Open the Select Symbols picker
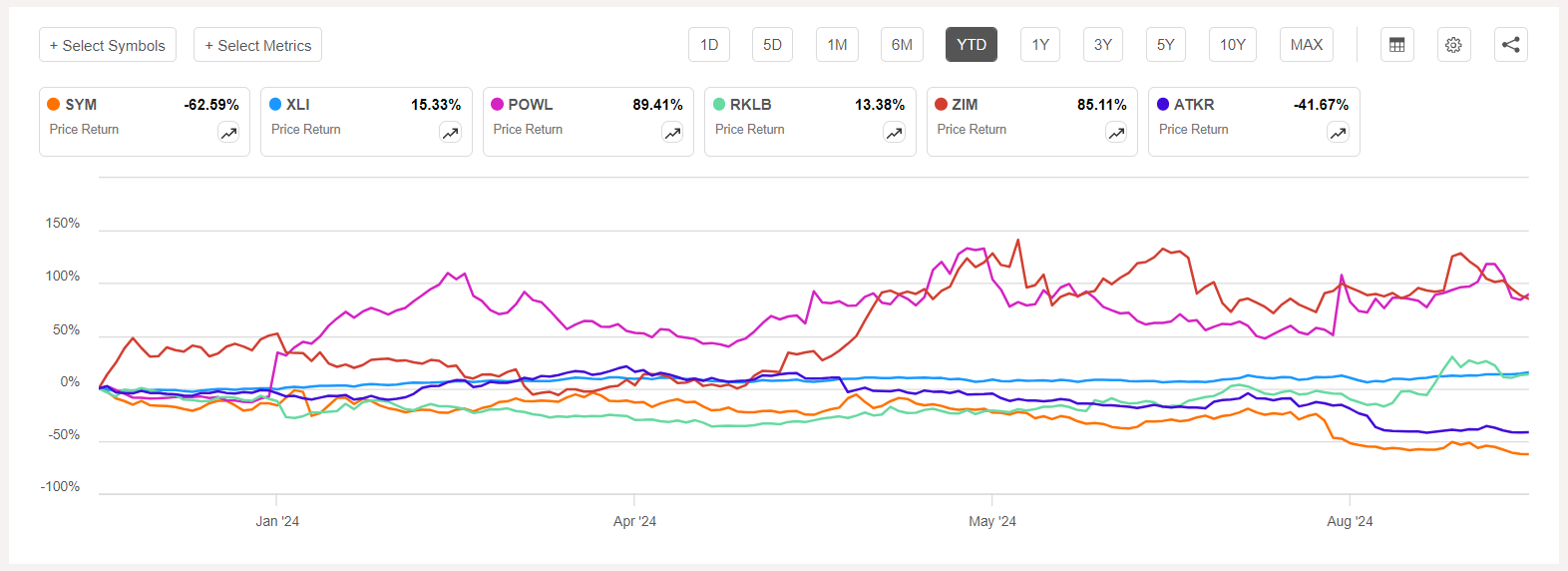The height and width of the screenshot is (571, 1568). point(108,45)
